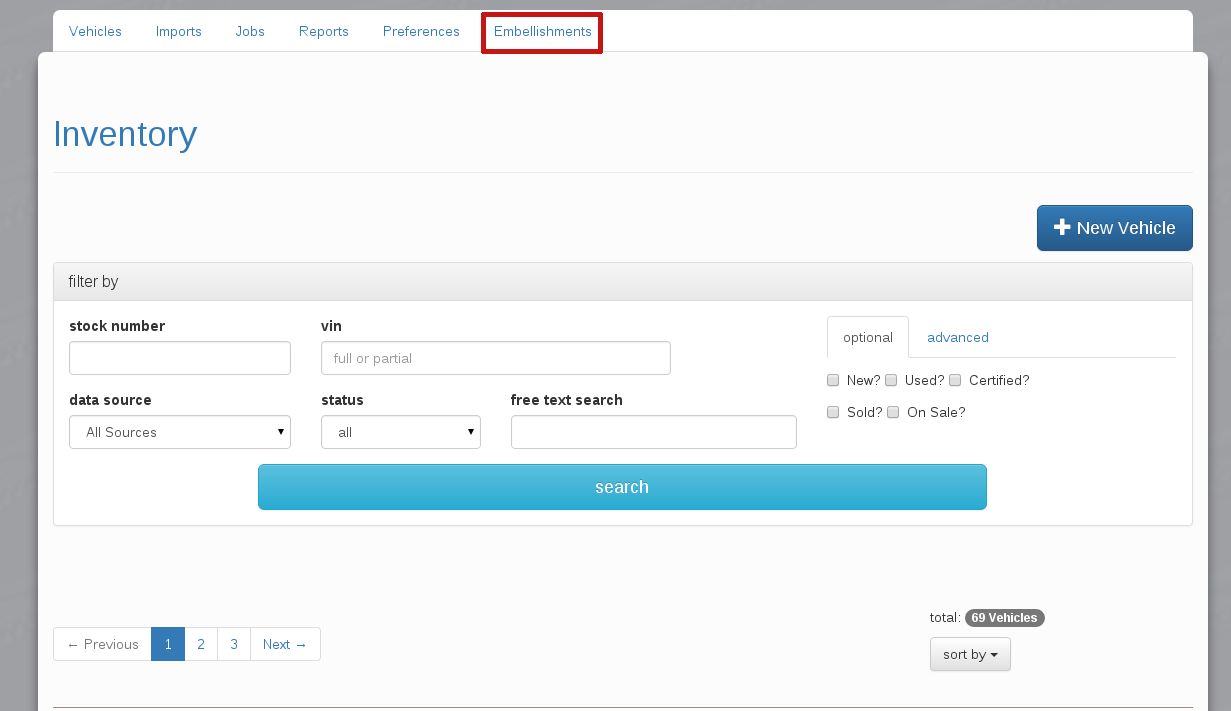Toggle the Sold? checkbox
This screenshot has height=711, width=1231.
click(x=833, y=412)
